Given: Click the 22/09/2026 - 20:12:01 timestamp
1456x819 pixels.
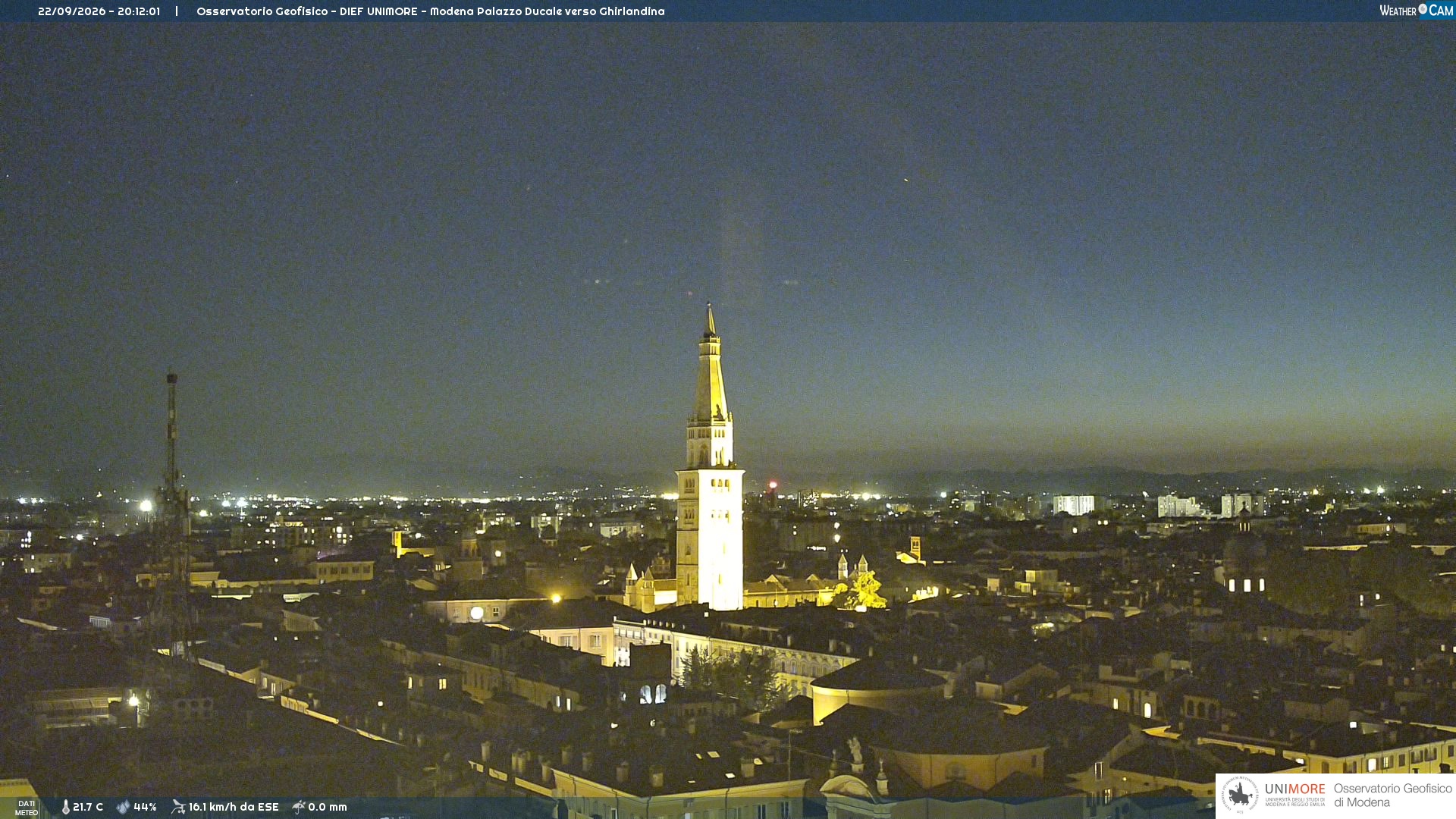Looking at the screenshot, I should [99, 11].
